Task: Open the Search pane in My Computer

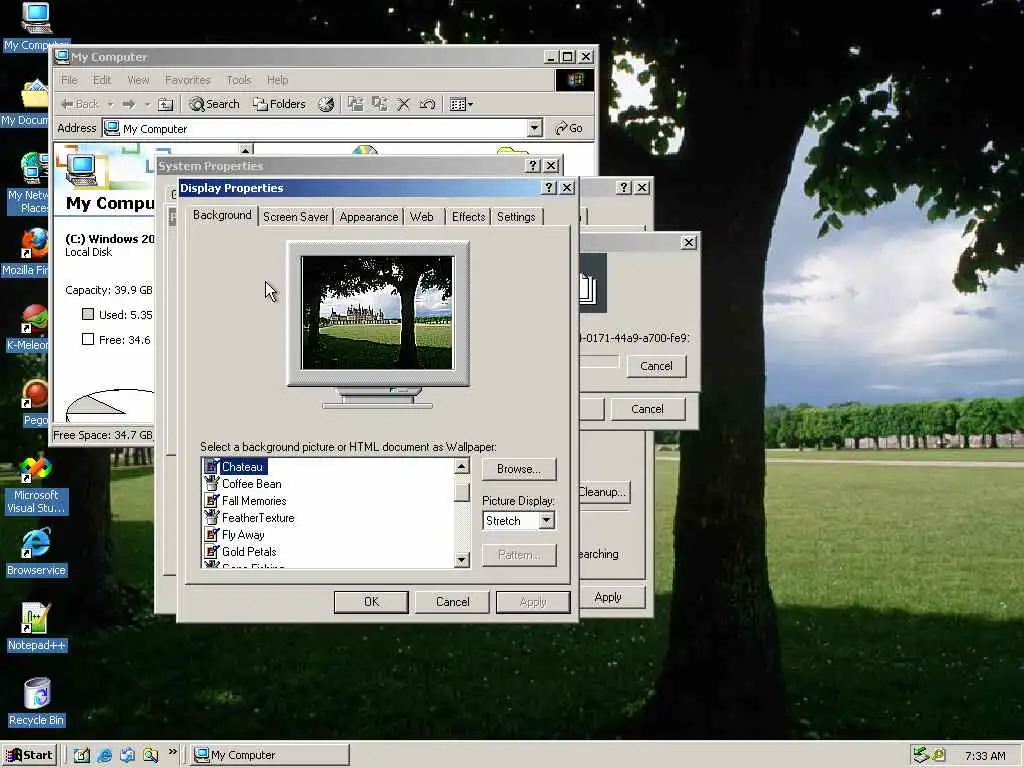Action: [x=214, y=104]
